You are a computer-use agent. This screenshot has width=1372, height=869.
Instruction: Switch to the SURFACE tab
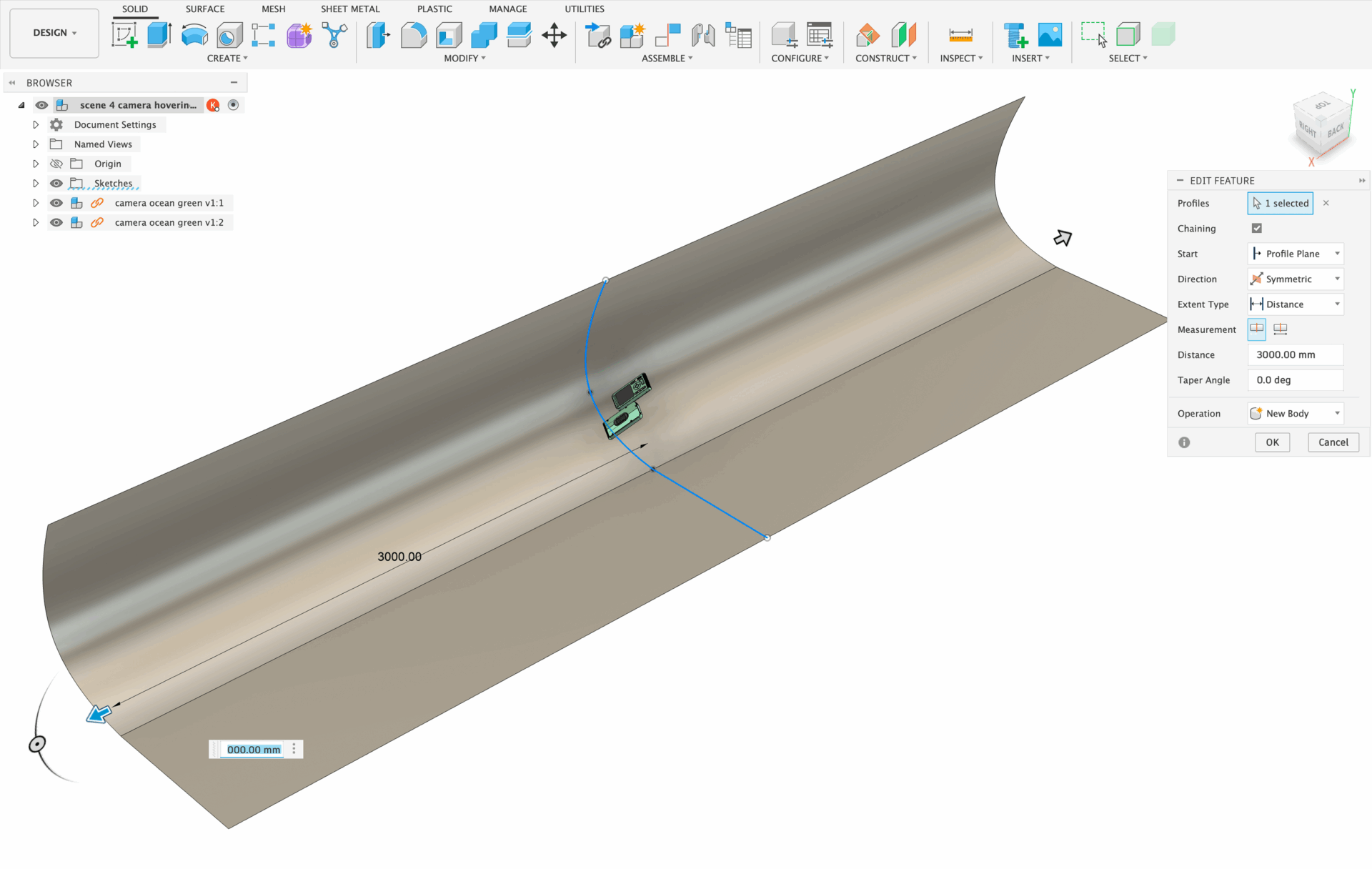click(x=205, y=9)
